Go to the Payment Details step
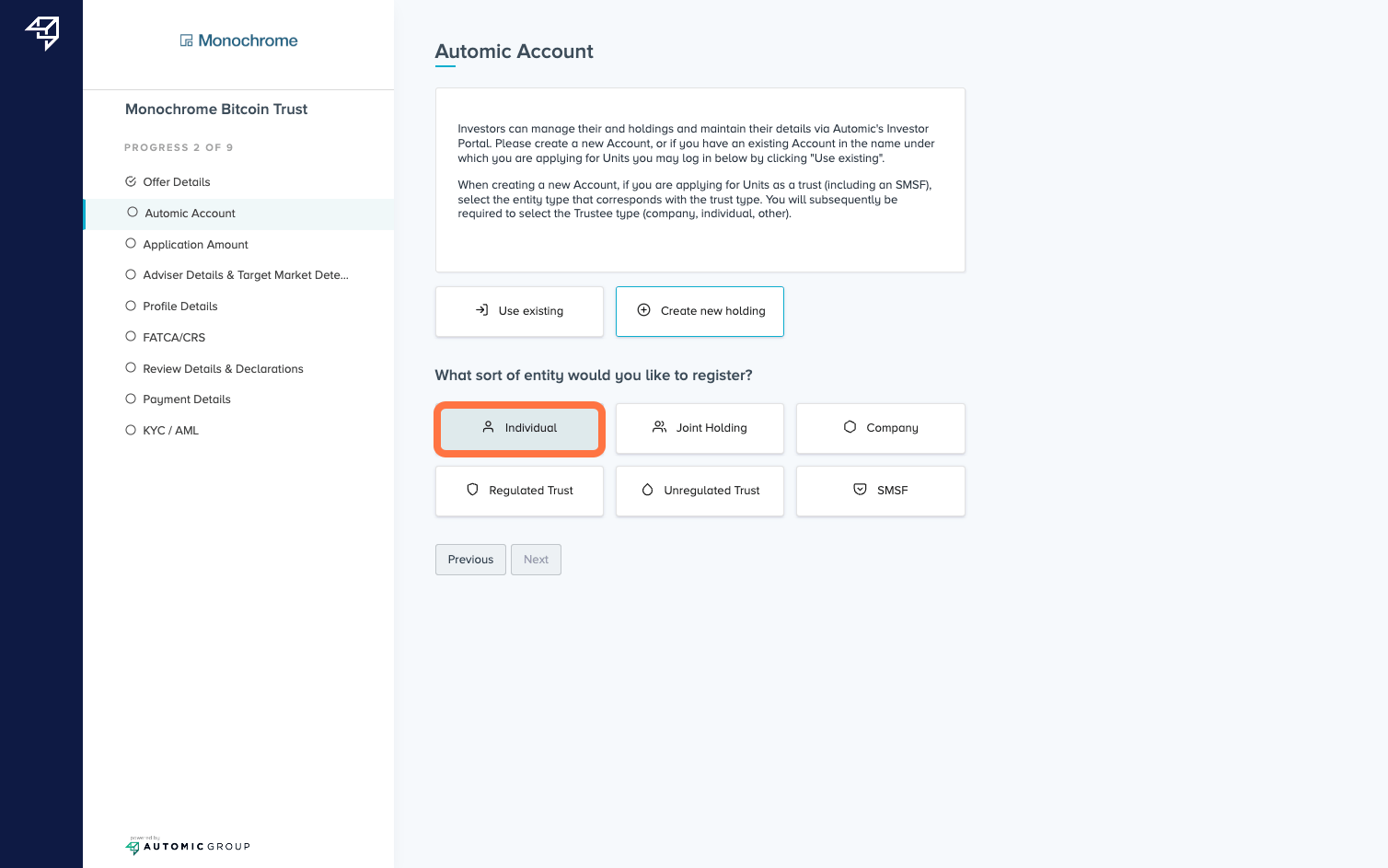The image size is (1388, 868). pyautogui.click(x=238, y=399)
